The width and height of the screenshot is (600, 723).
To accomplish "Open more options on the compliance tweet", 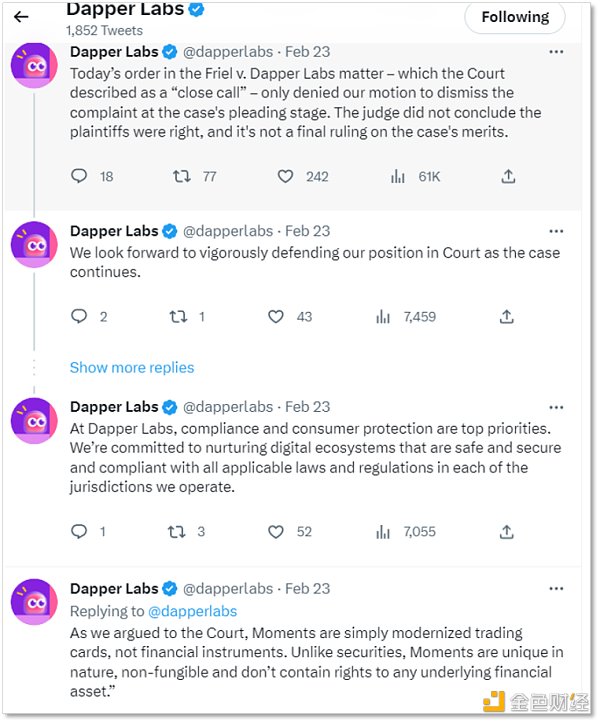I will [557, 407].
